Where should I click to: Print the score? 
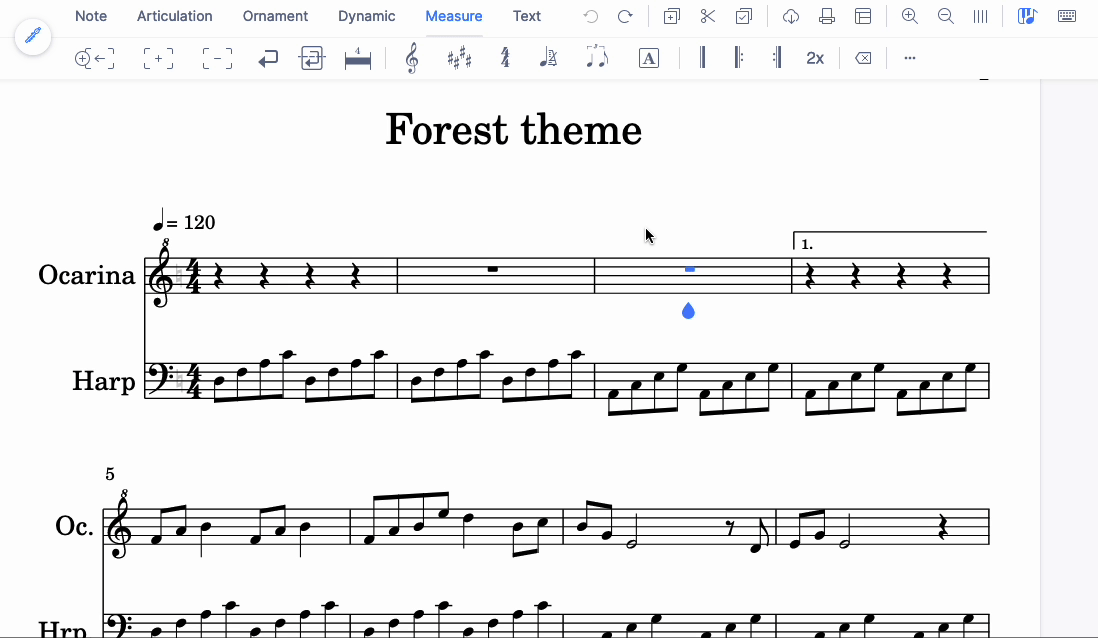(x=826, y=16)
